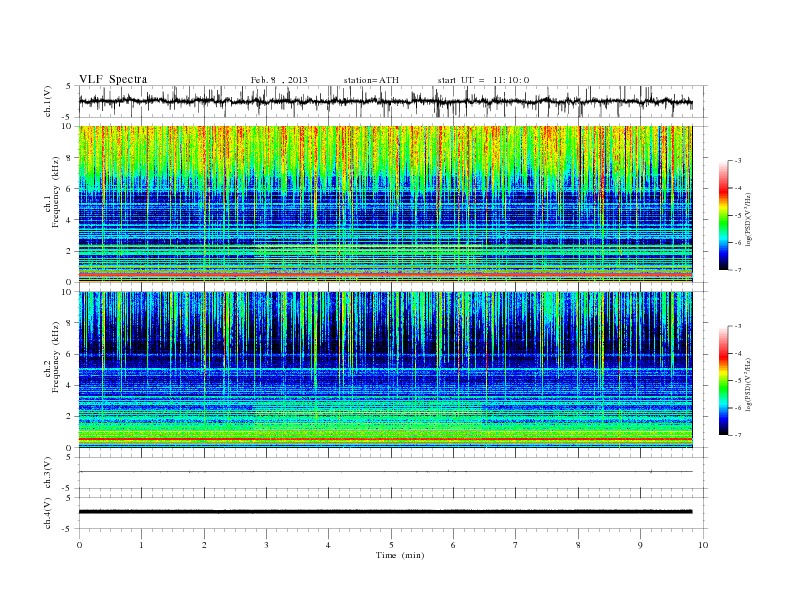Click the "station=ATH" header label
The height and width of the screenshot is (612, 792).
point(371,80)
